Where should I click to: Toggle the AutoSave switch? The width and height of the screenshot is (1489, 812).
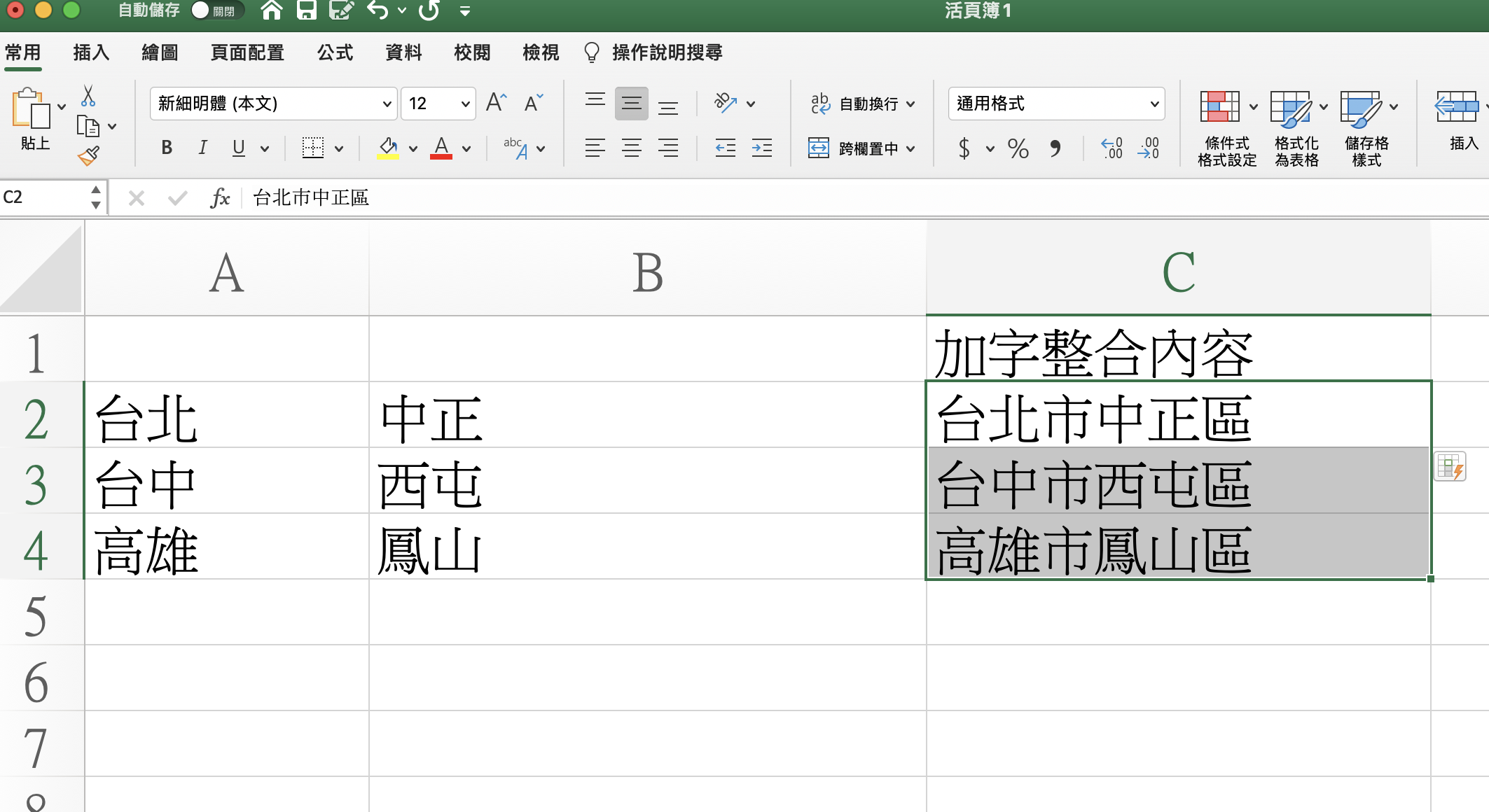point(216,10)
